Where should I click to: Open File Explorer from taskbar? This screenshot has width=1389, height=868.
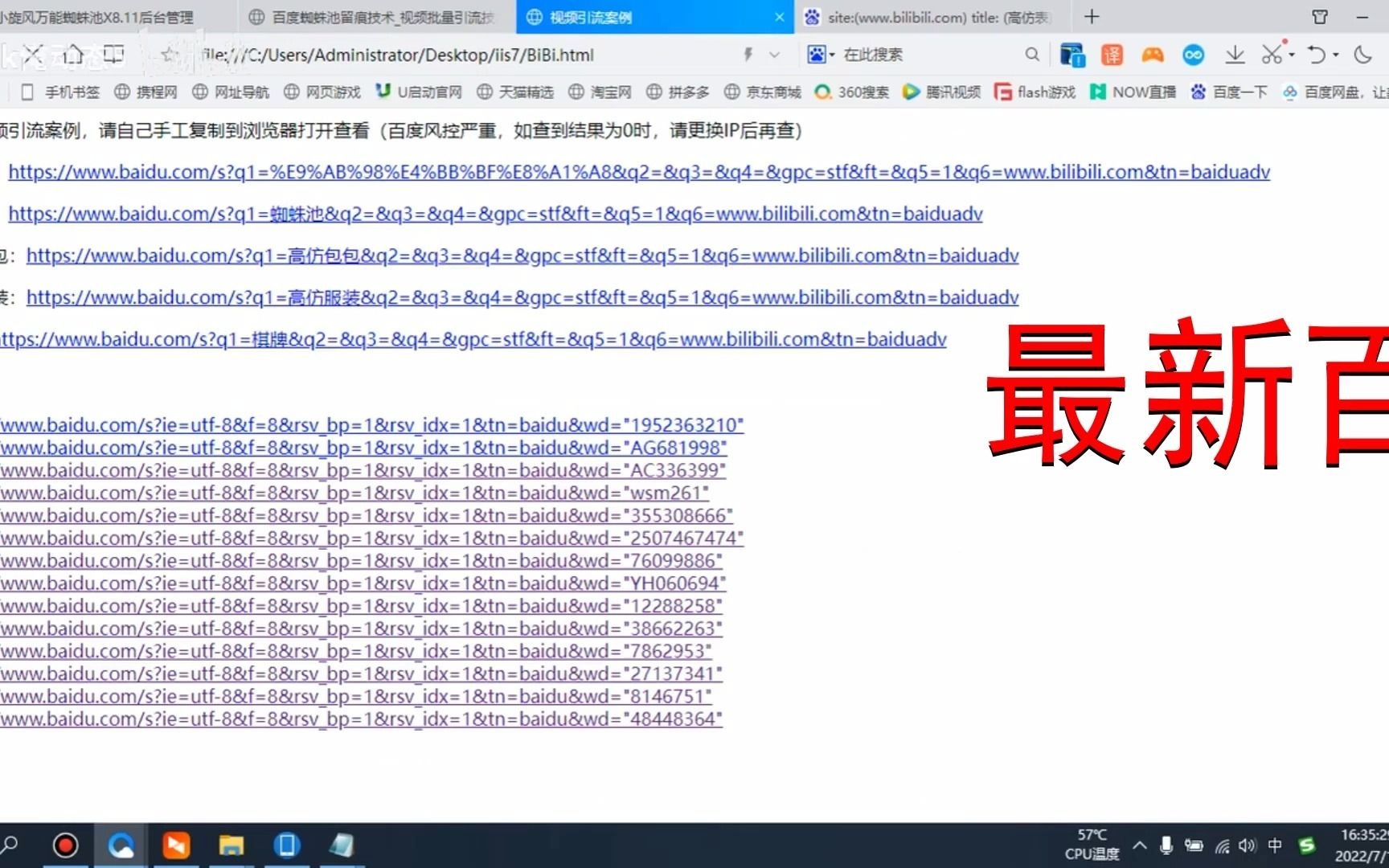231,845
